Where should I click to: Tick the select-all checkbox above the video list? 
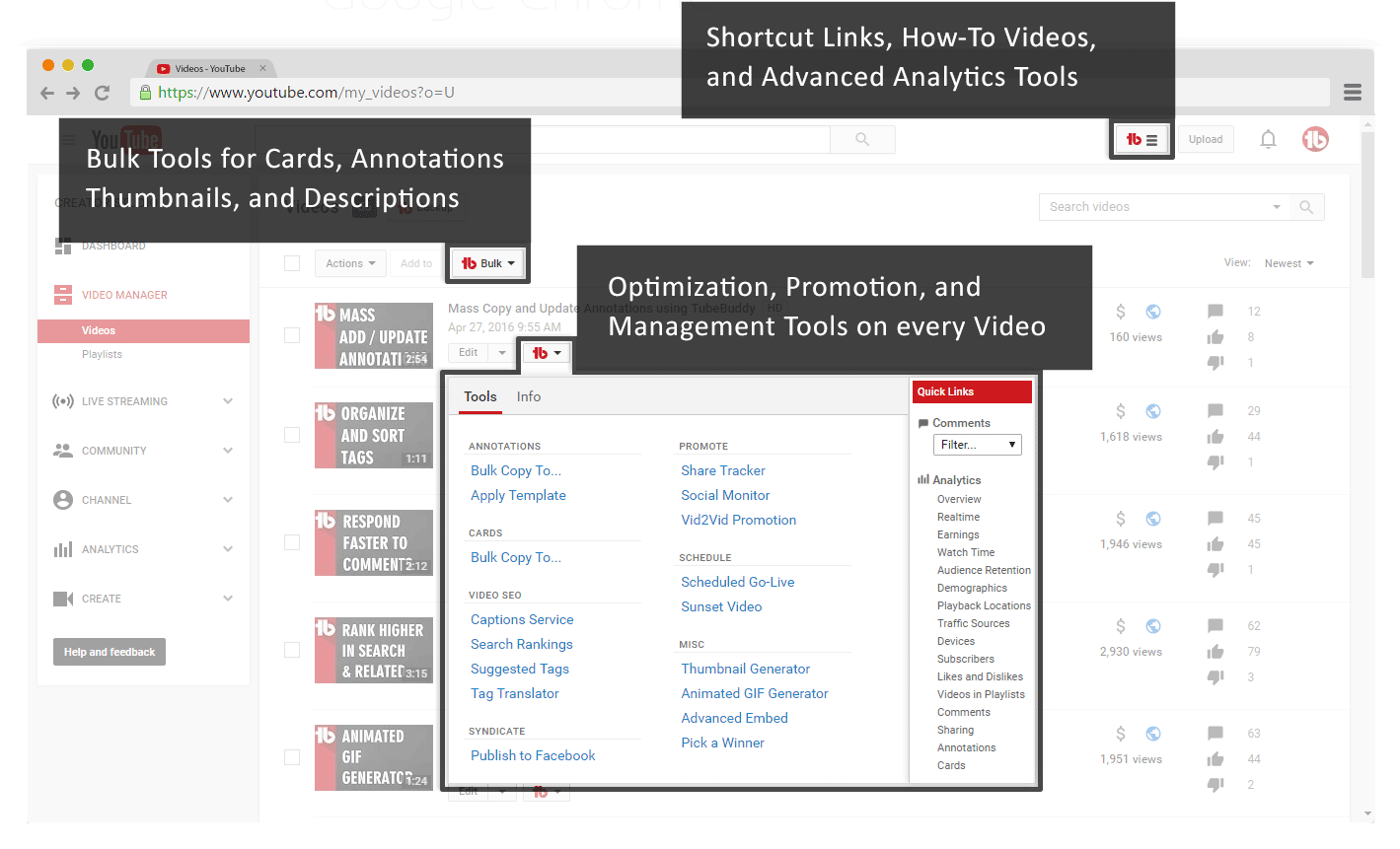(x=291, y=262)
